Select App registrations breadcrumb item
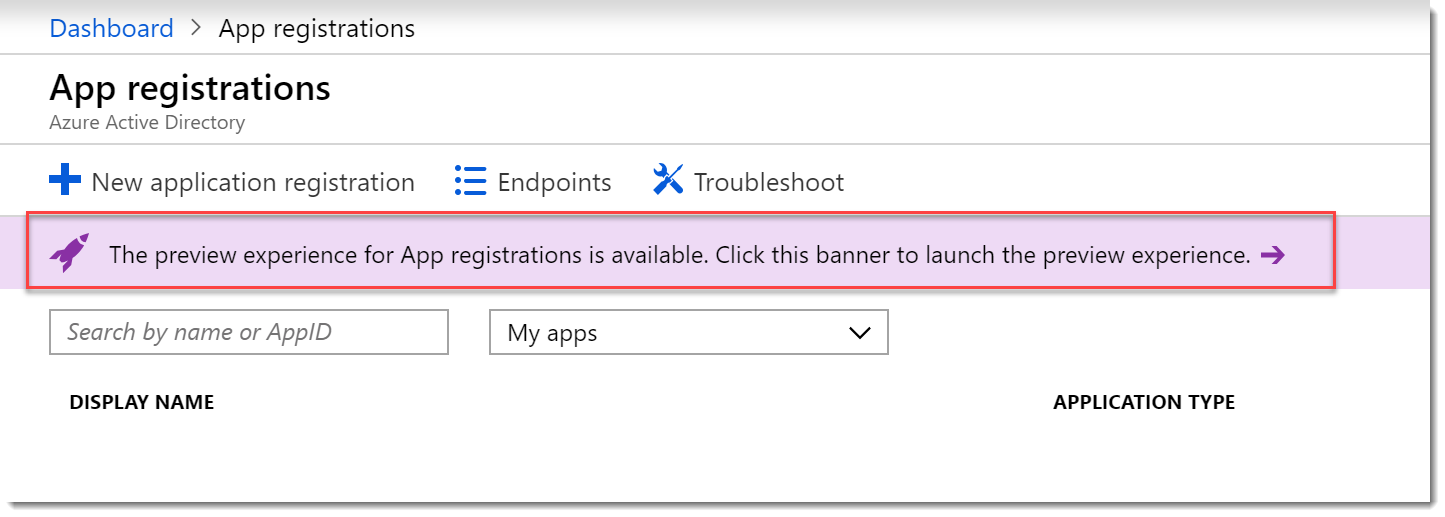 pyautogui.click(x=317, y=29)
